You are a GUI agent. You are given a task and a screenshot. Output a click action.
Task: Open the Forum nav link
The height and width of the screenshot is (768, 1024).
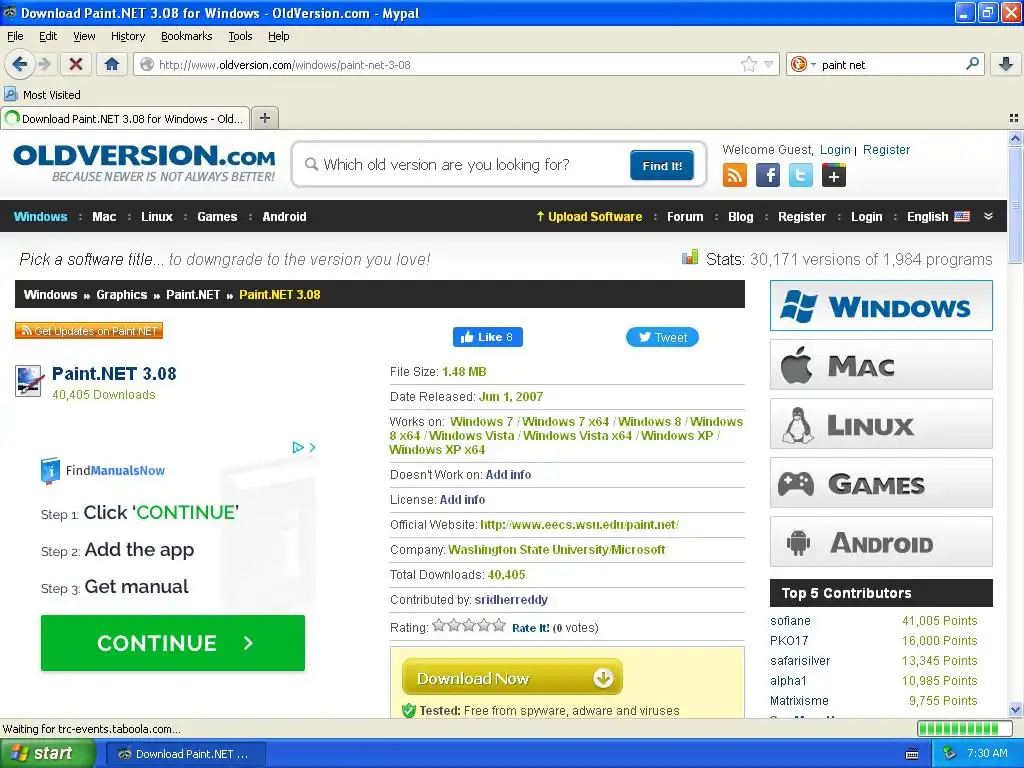tap(685, 216)
